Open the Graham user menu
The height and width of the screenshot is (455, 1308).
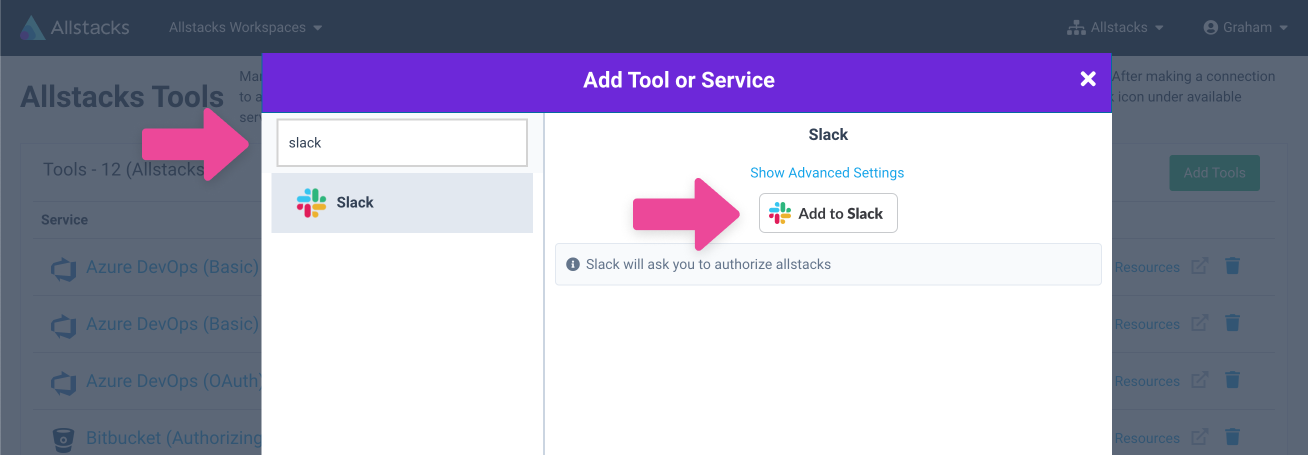click(x=1246, y=28)
